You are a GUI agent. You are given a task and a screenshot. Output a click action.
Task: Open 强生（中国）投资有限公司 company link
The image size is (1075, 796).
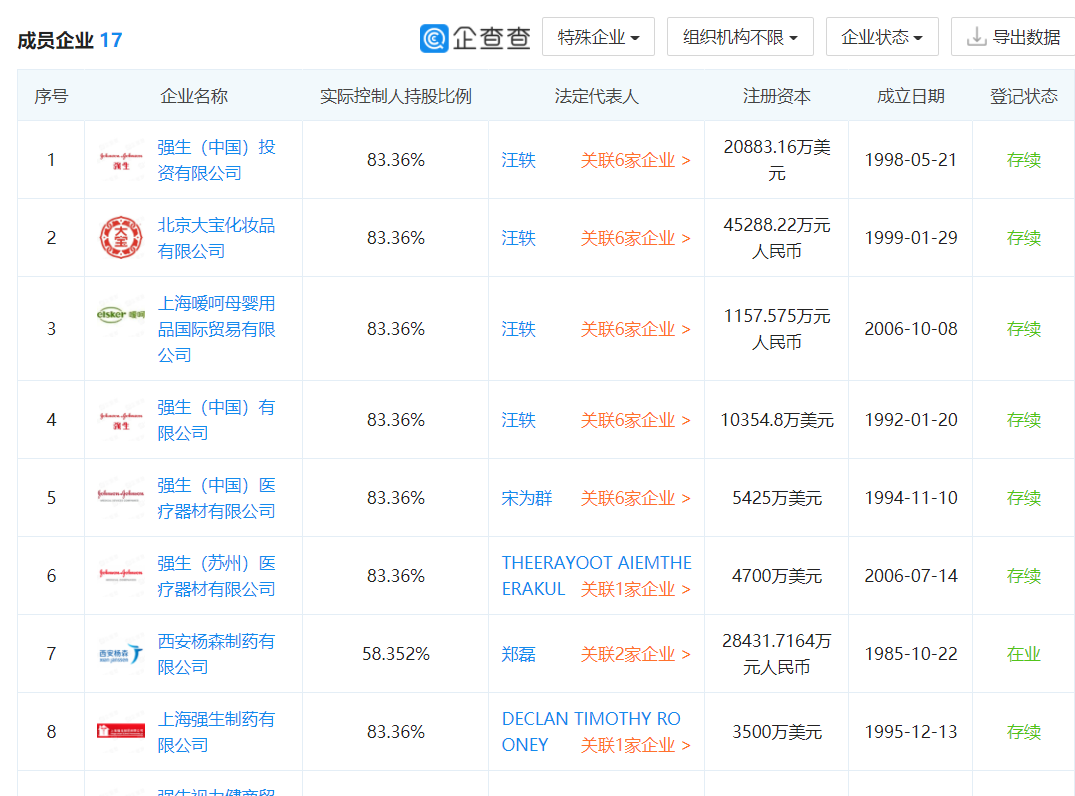217,160
